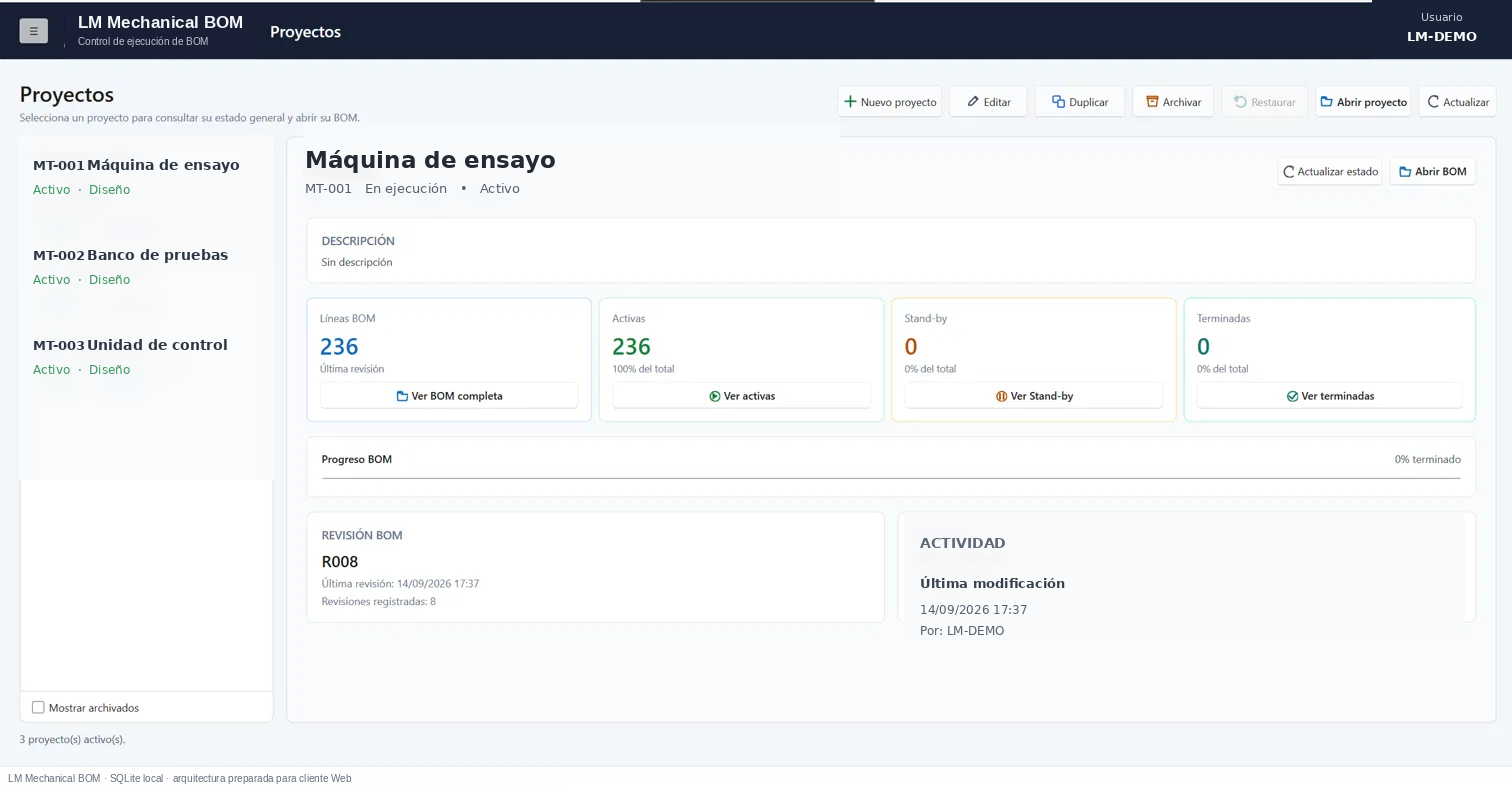
Task: Open the hamburger menu in the header
Action: point(33,31)
